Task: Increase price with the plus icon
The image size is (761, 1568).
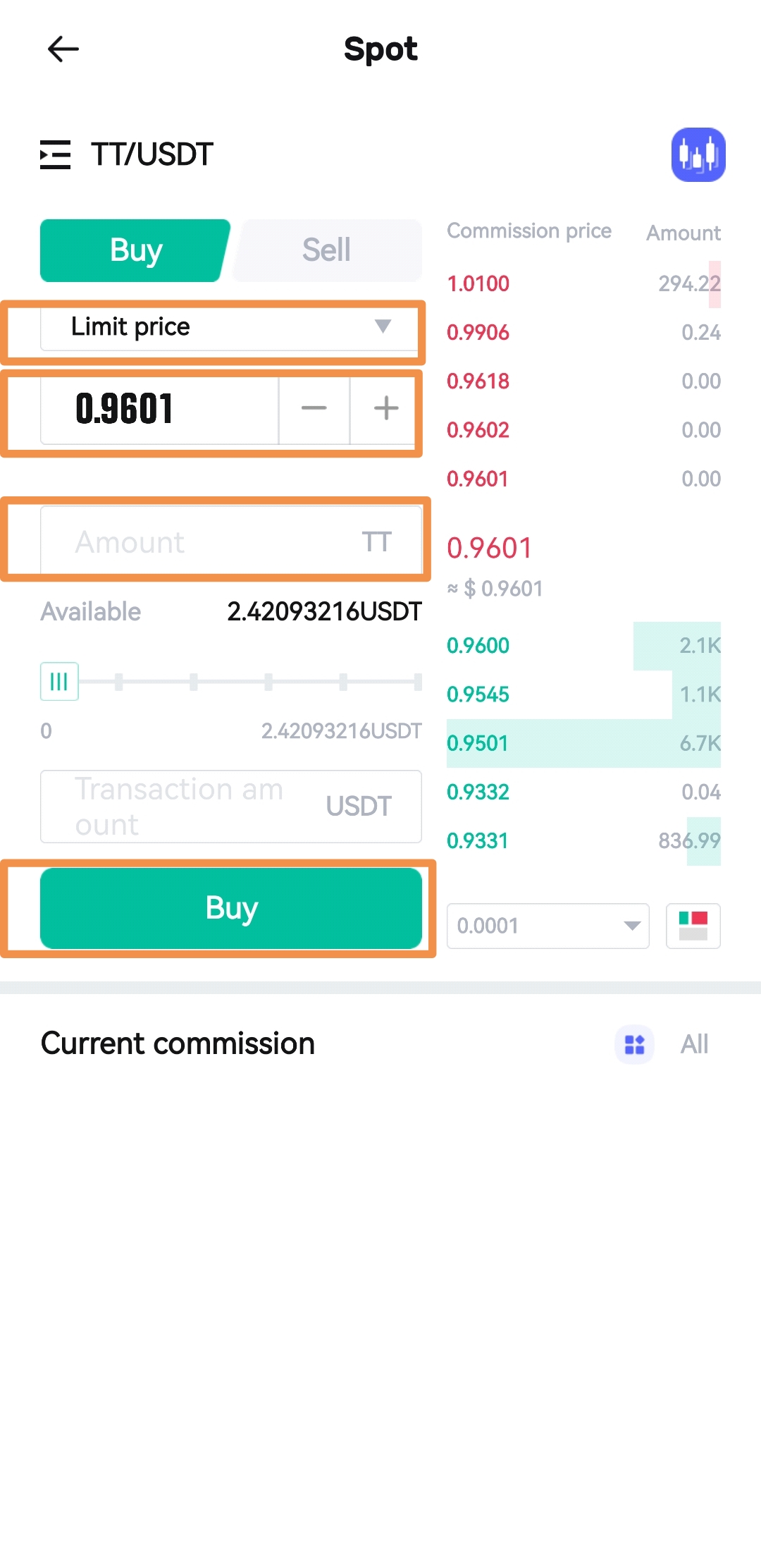Action: [x=385, y=408]
